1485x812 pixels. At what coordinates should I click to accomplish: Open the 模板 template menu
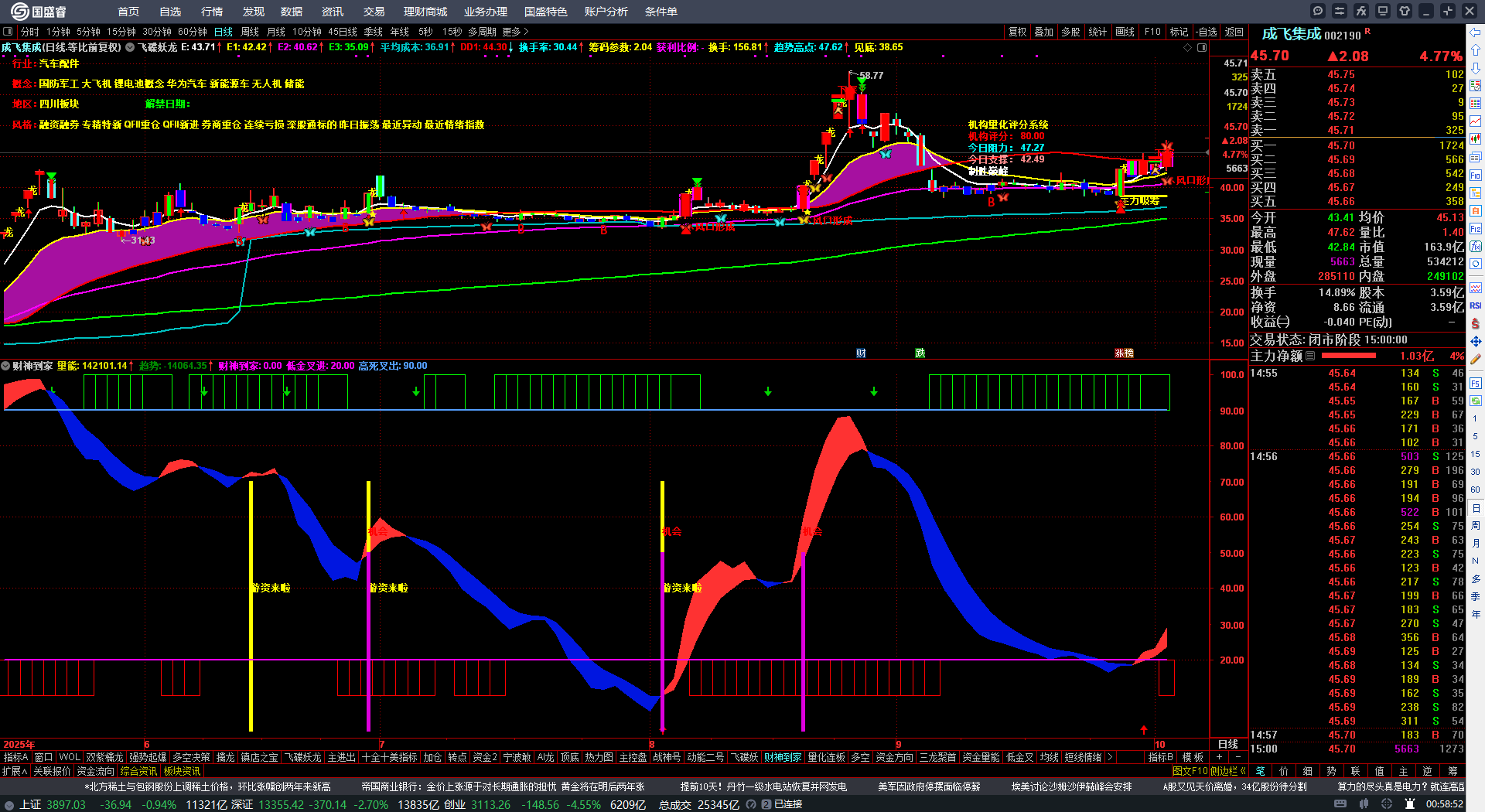(x=1193, y=757)
